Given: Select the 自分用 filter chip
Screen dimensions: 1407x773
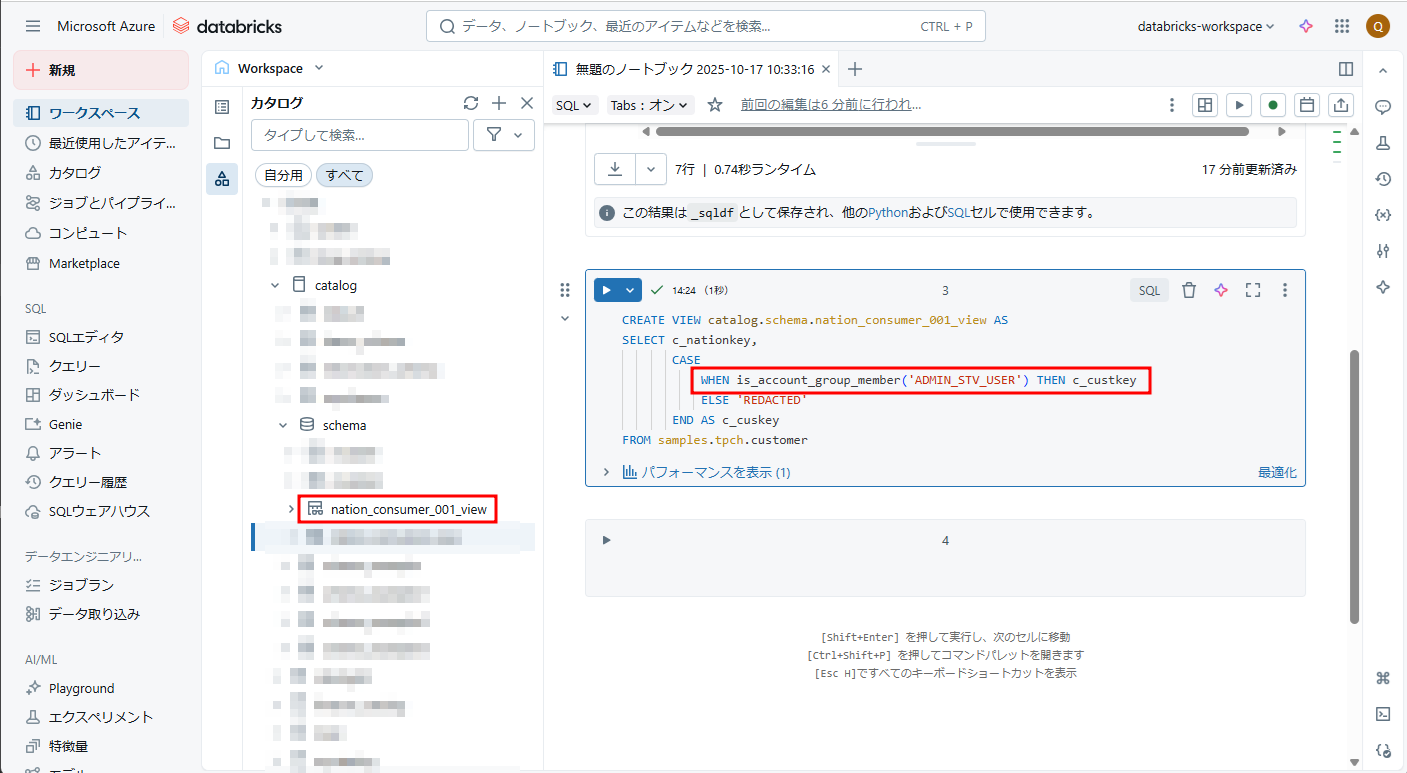Looking at the screenshot, I should (x=283, y=175).
